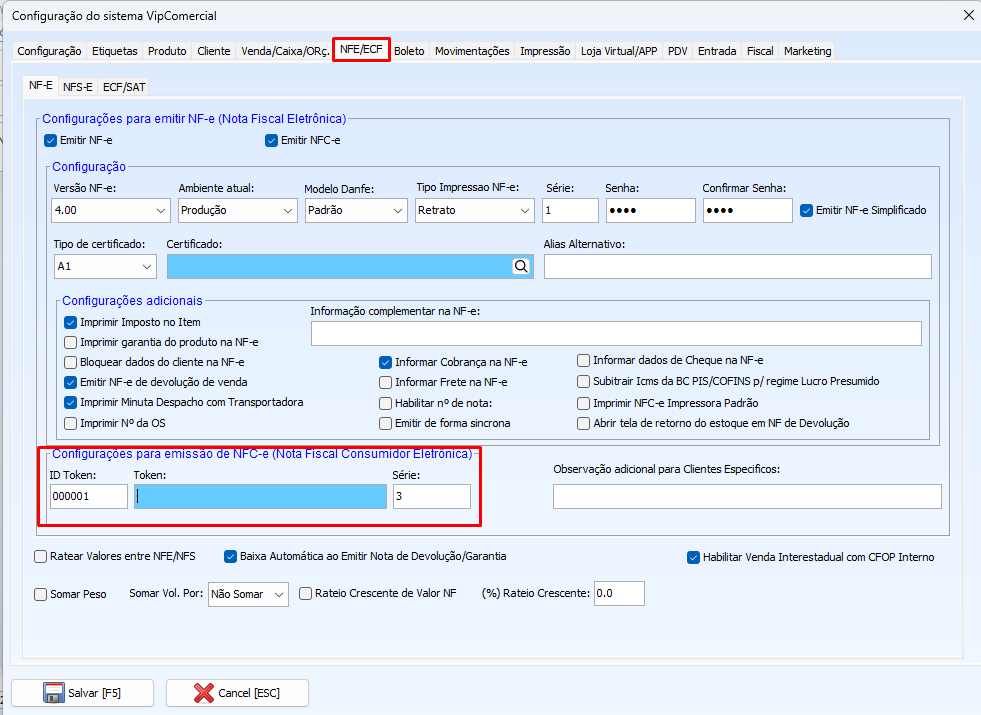Check Ratear Valores entre NFE/NFS
The width and height of the screenshot is (981, 715).
41,556
